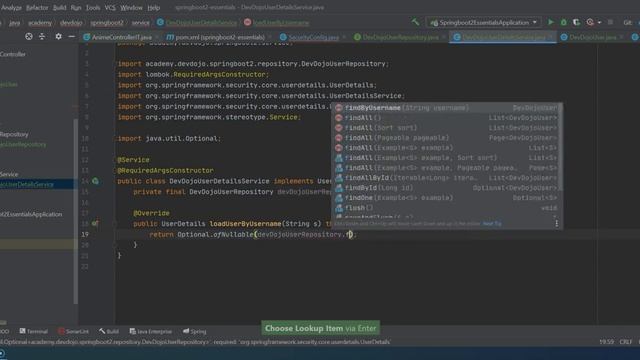Viewport: 640px width, 360px height.
Task: Open the Java Enterprise tool window
Action: [x=151, y=331]
